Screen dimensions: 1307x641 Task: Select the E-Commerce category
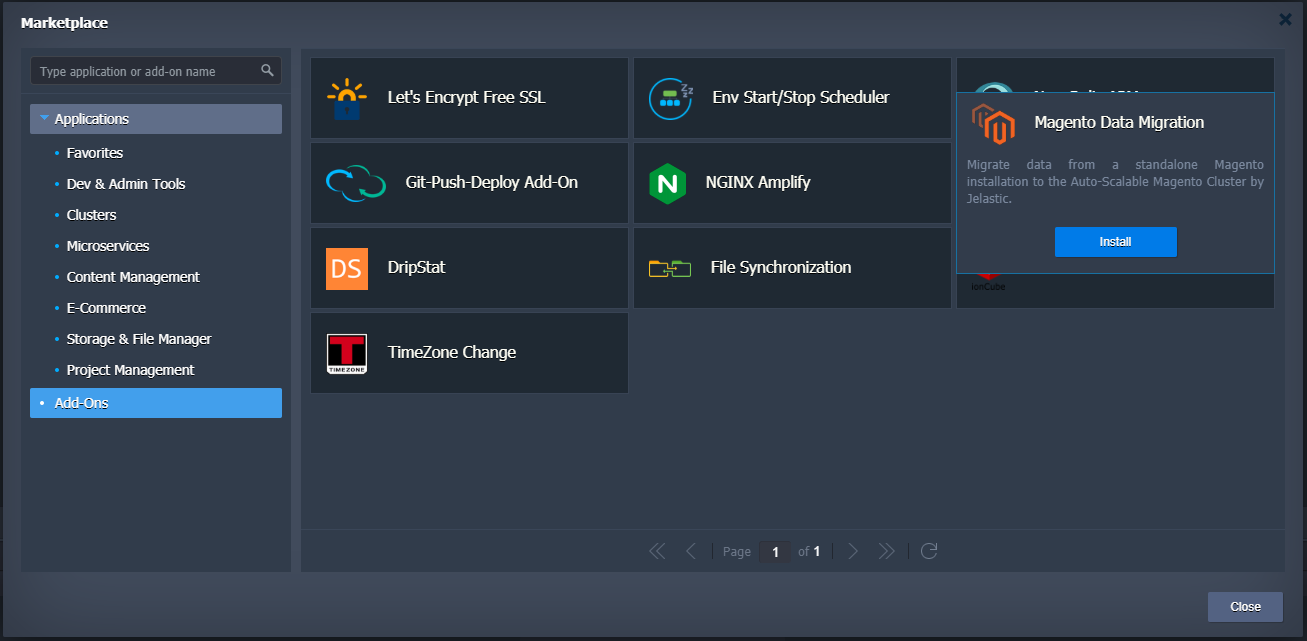pos(106,308)
